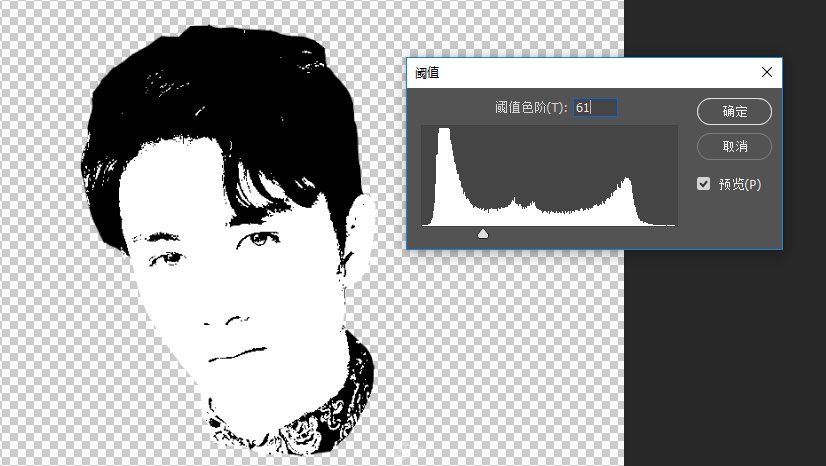826x466 pixels.
Task: Click the 阈值 dialog title bar
Action: (594, 73)
